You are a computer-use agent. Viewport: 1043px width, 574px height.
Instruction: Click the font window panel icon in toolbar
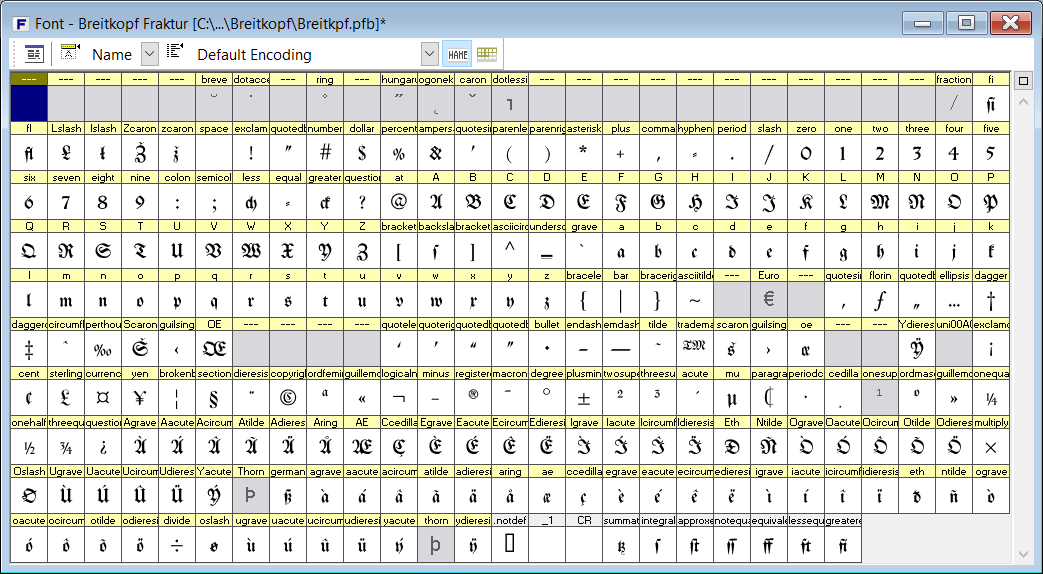click(35, 54)
